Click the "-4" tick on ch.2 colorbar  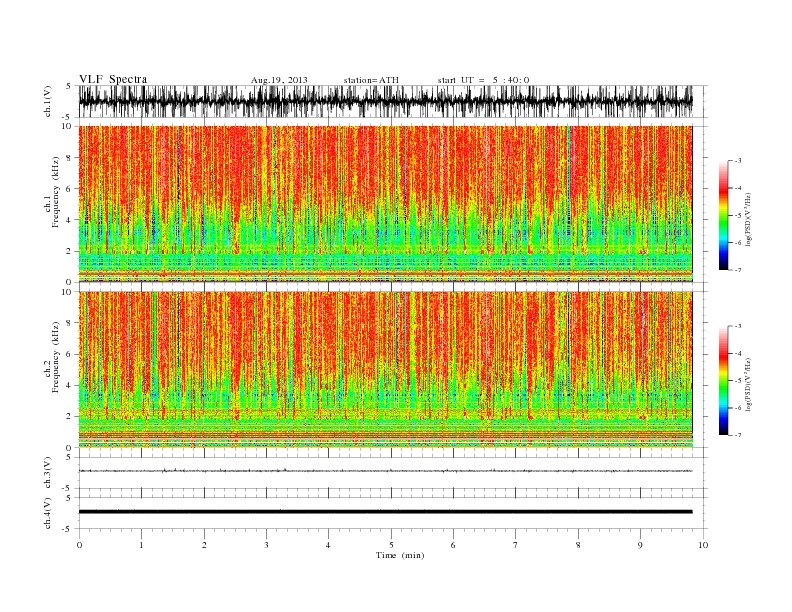(738, 353)
